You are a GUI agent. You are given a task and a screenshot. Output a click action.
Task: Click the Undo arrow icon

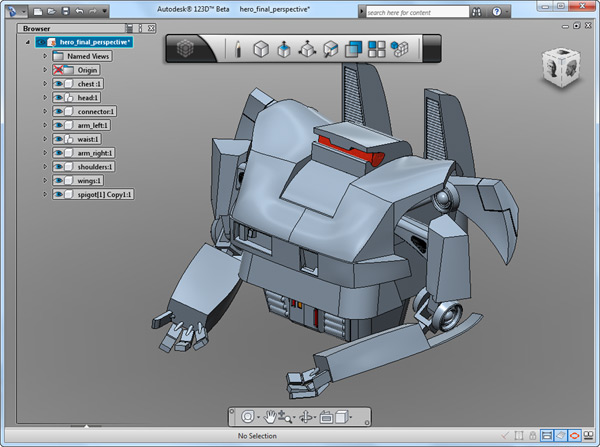coord(80,12)
